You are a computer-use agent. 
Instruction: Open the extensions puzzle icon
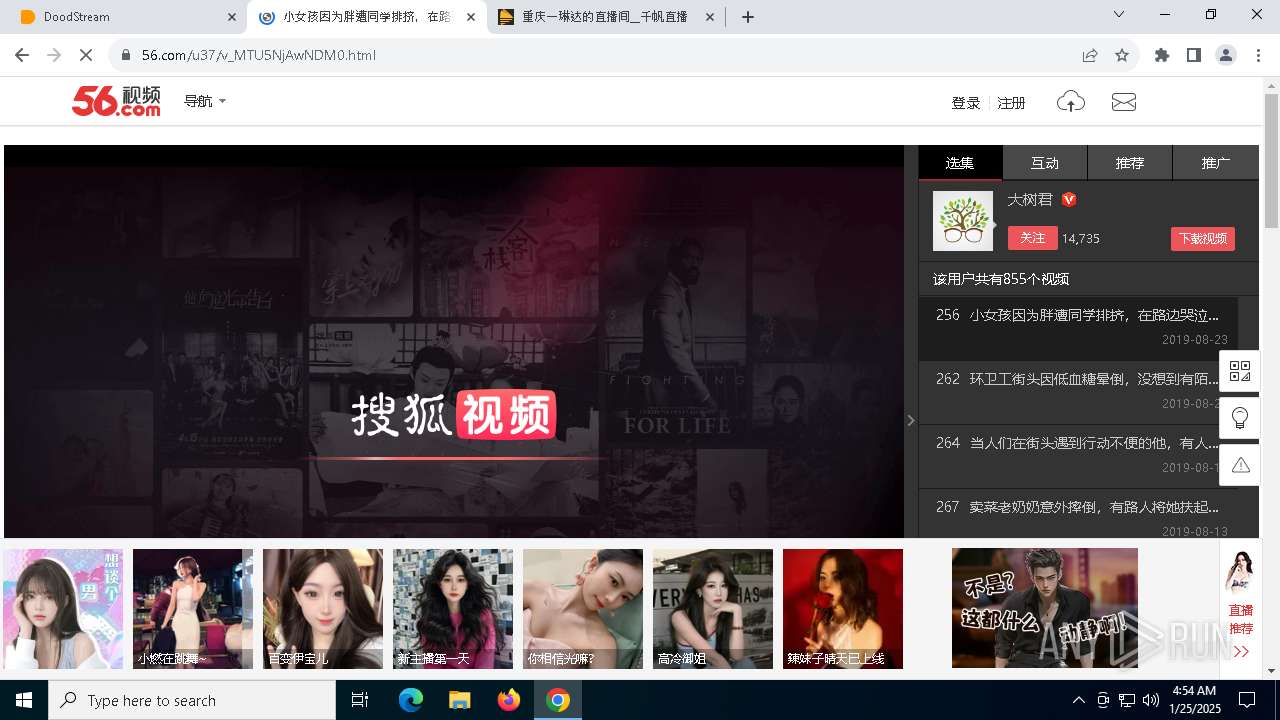click(x=1162, y=55)
